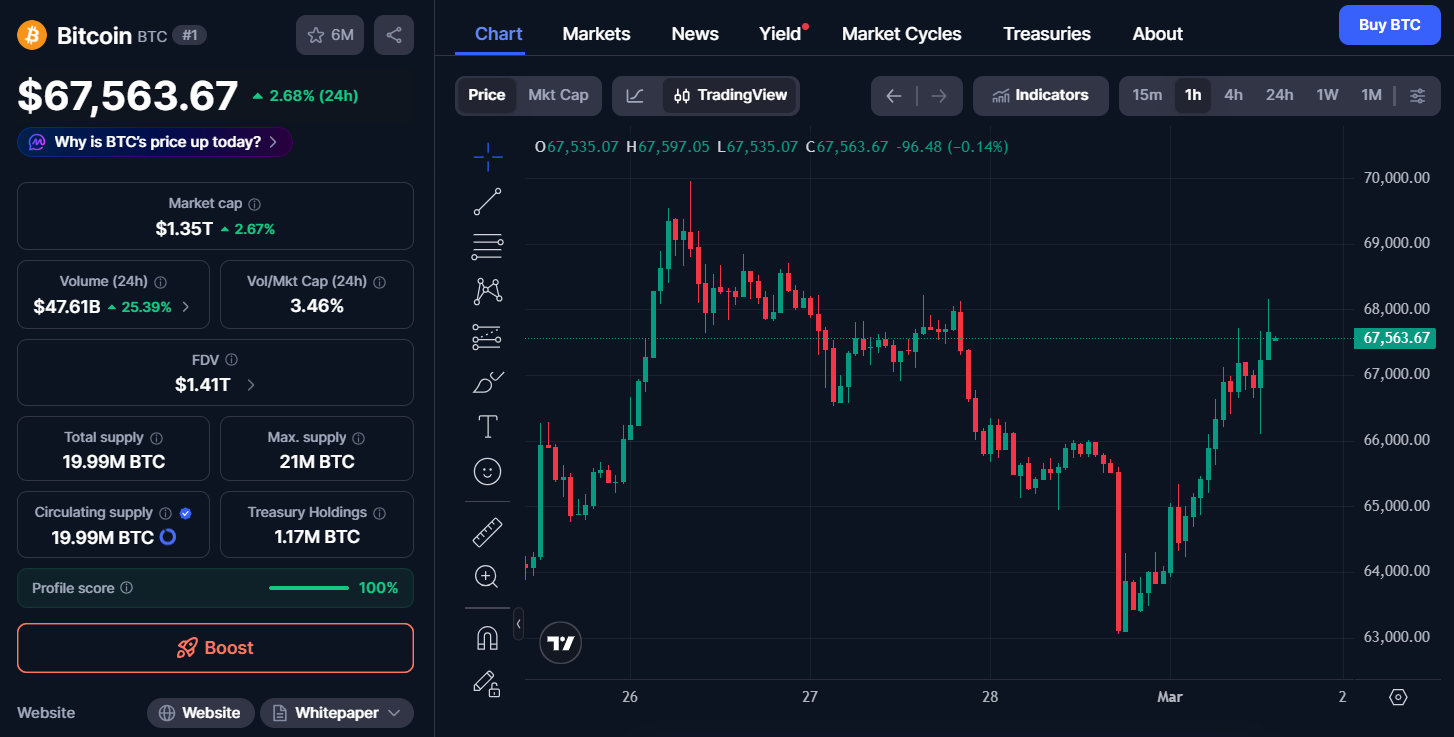
Task: Collapse drawing toolbar side handle
Action: click(x=518, y=624)
